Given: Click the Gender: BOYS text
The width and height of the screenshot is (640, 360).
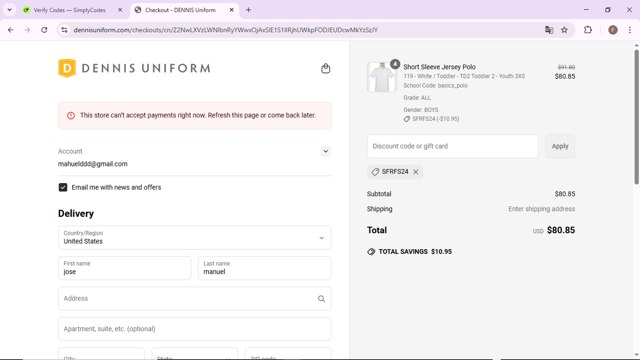Looking at the screenshot, I should click(421, 110).
